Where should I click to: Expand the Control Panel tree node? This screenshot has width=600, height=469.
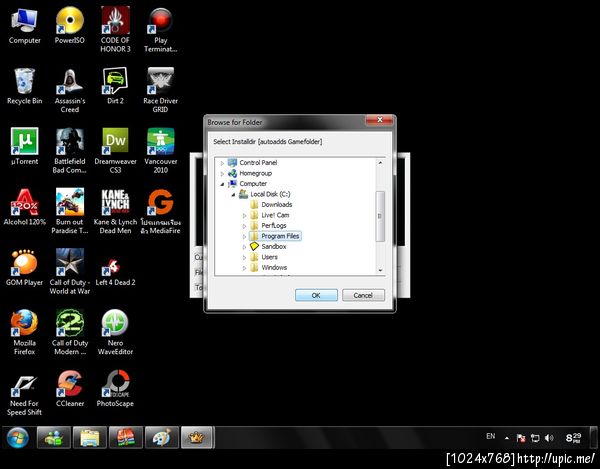(x=222, y=163)
